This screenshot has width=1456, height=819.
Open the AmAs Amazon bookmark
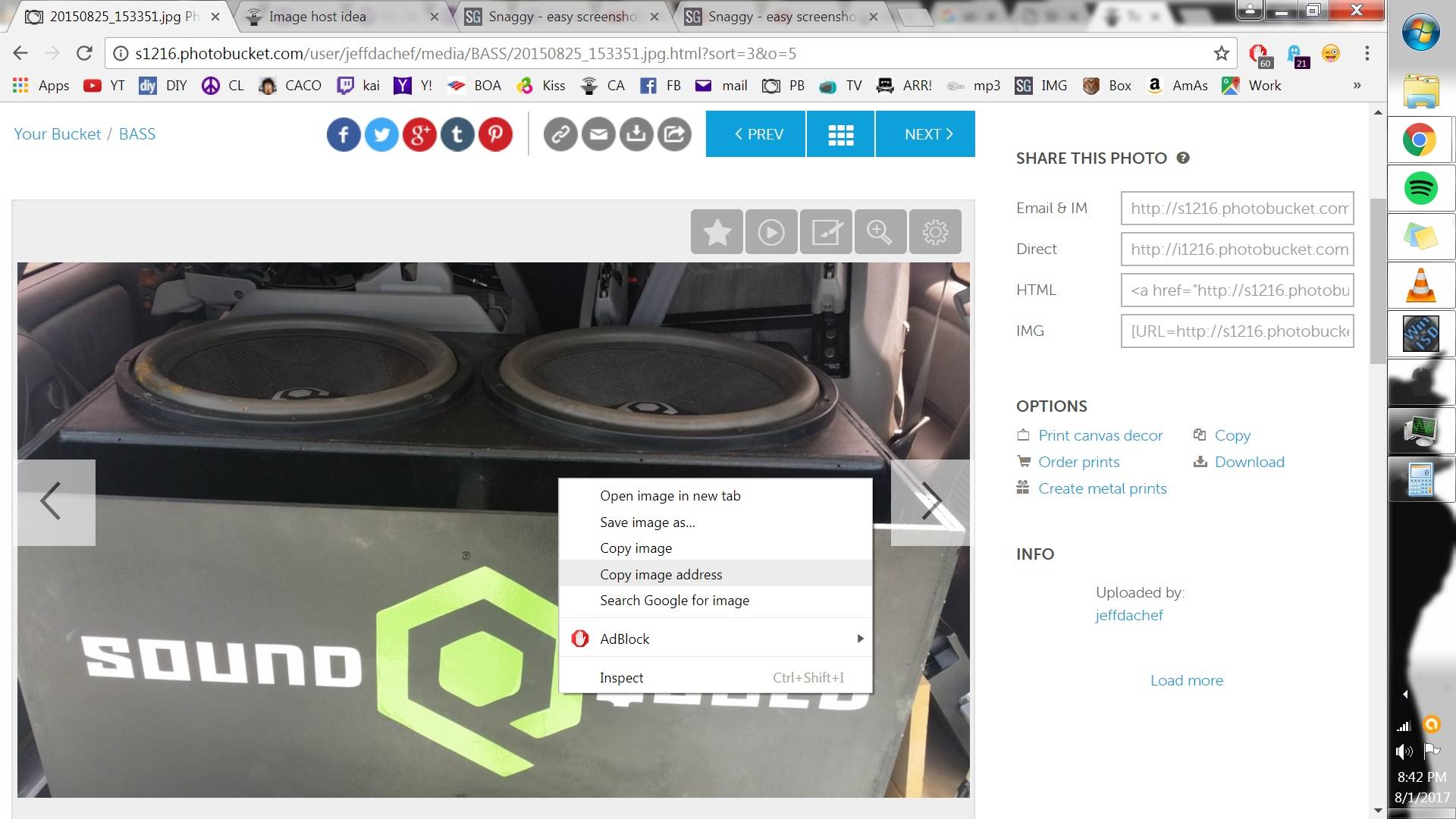point(1177,86)
